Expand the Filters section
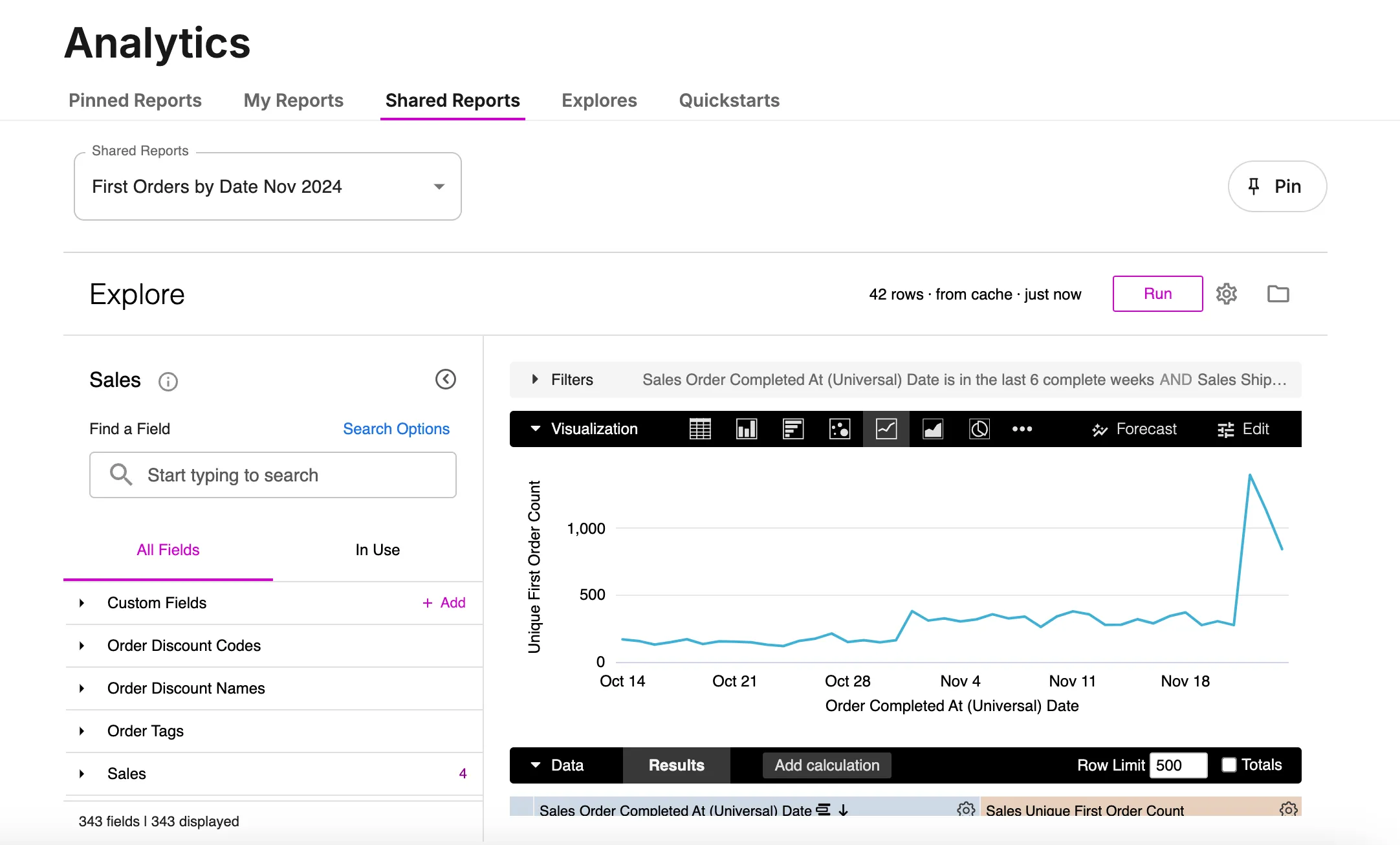 point(535,379)
